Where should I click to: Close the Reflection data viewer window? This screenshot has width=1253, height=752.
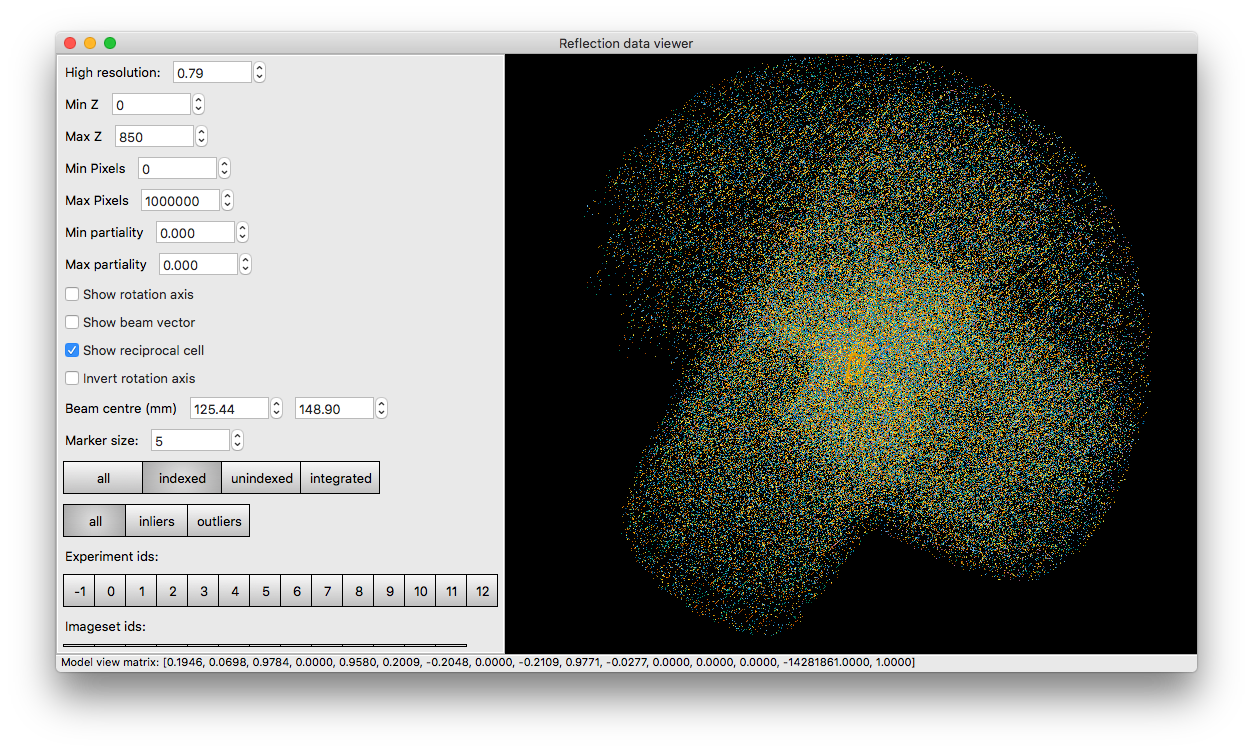[70, 43]
